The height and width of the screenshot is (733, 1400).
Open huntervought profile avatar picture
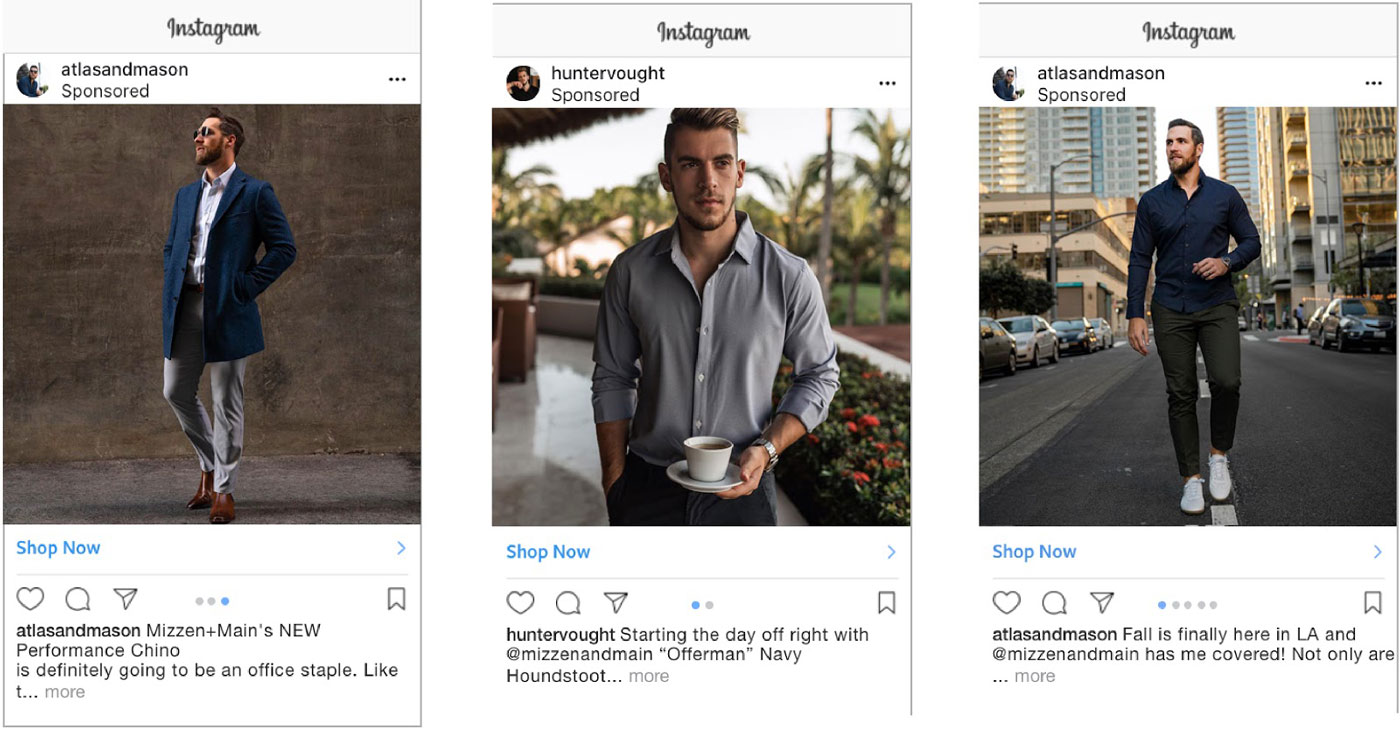tap(523, 83)
